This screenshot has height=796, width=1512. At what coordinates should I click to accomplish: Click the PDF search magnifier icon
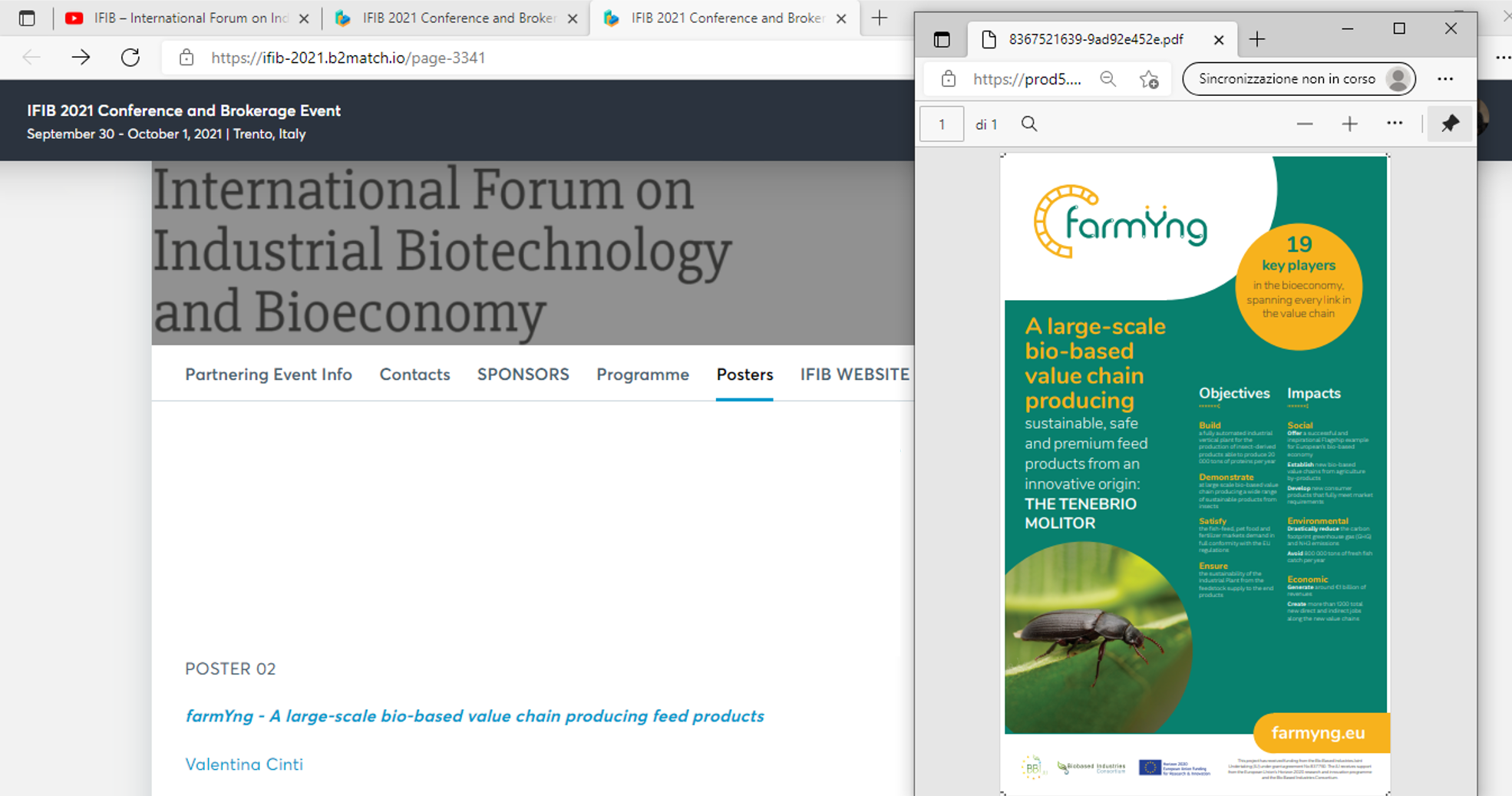point(1029,124)
